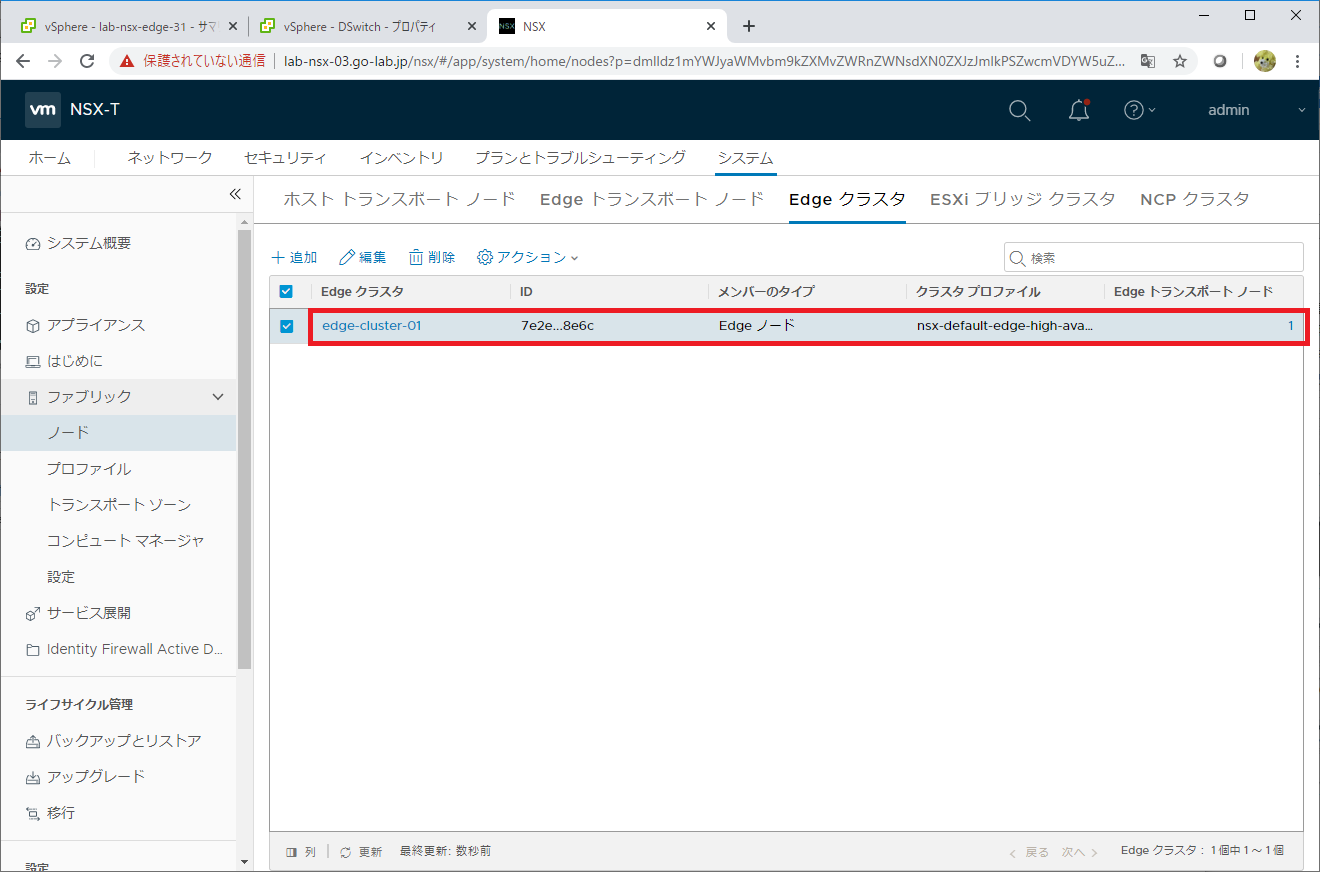Toggle the select-all header checkbox
Viewport: 1320px width, 872px height.
(x=286, y=292)
